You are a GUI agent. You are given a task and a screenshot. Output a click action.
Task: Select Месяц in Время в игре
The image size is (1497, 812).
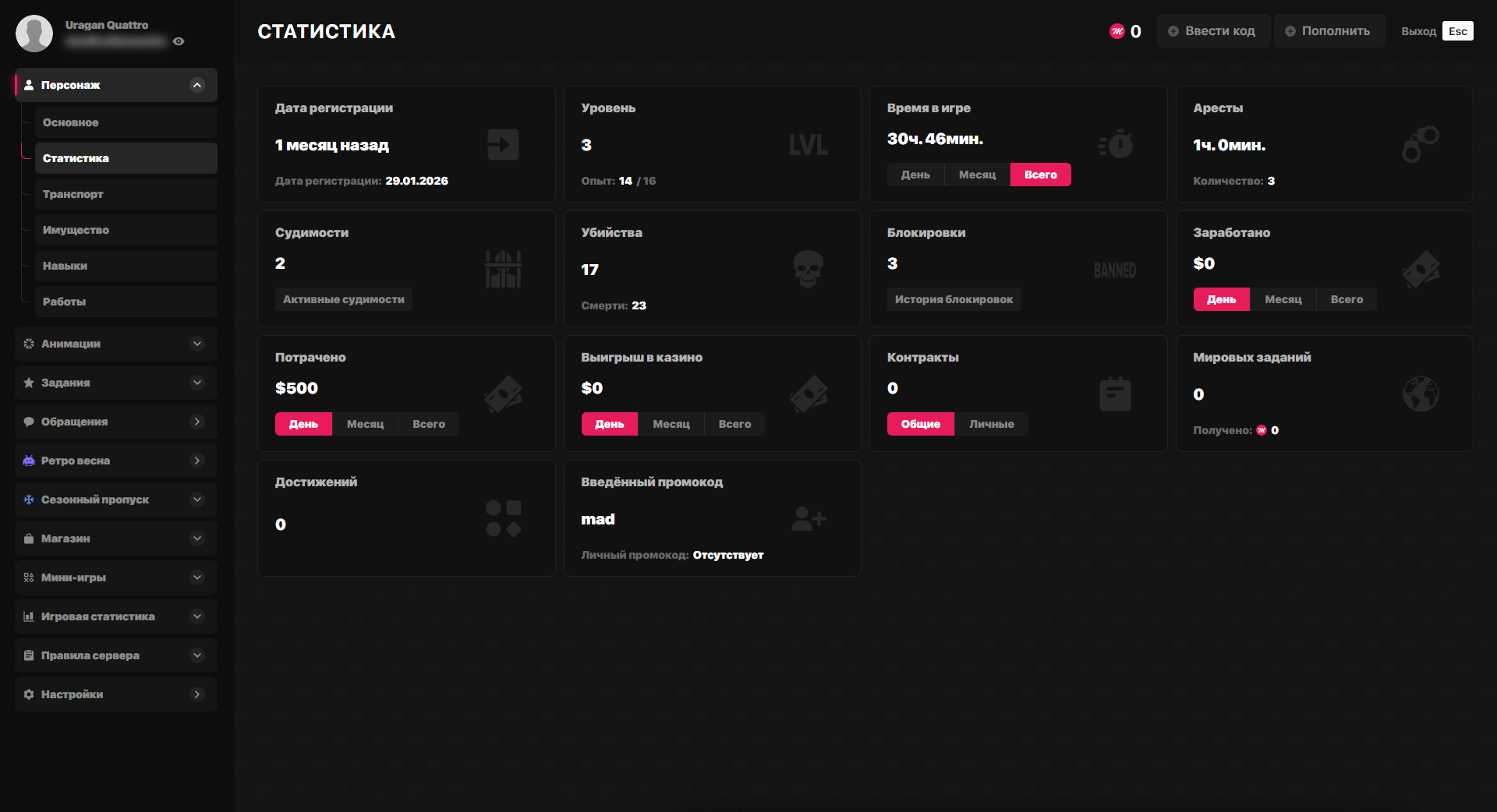[977, 175]
